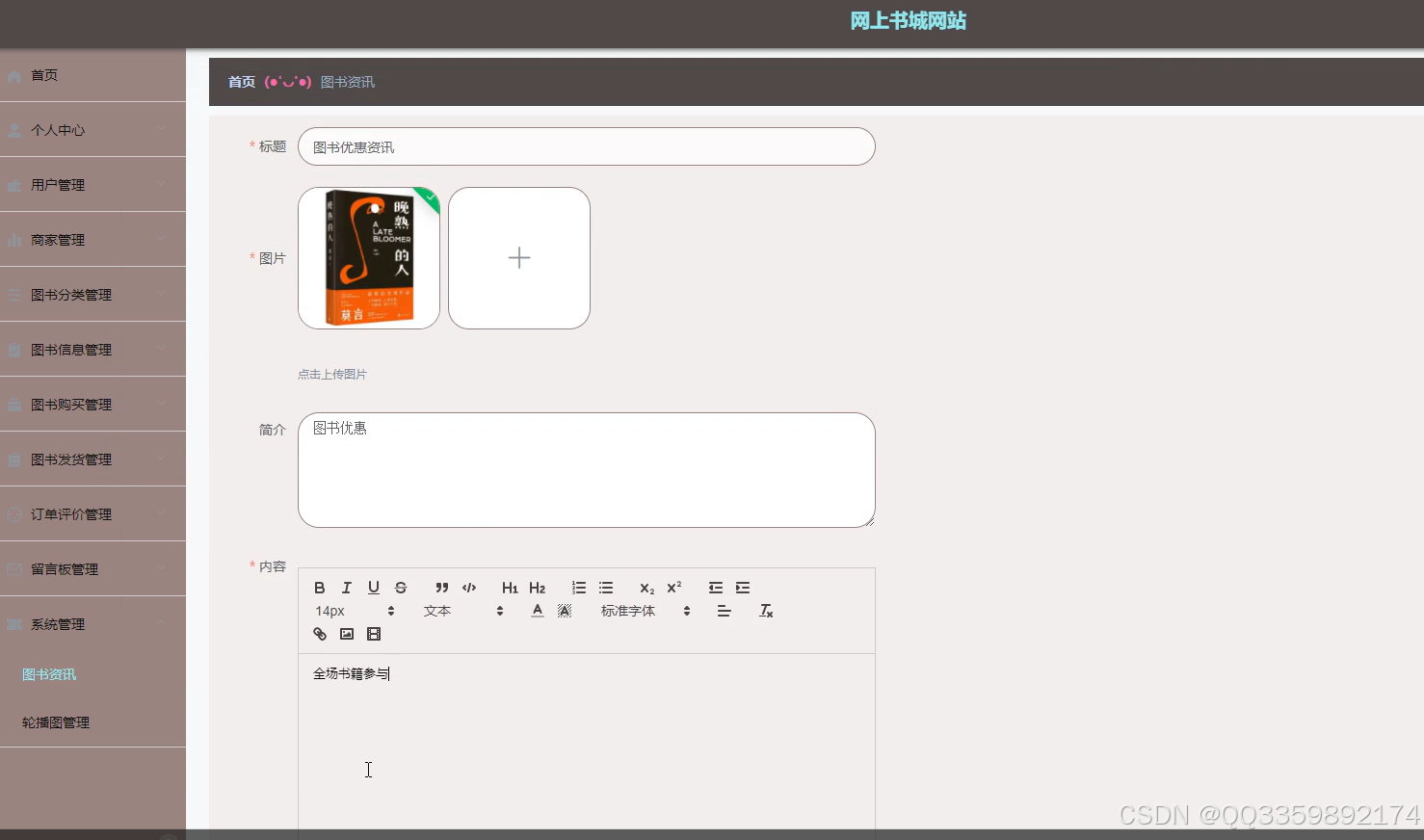Click the 个人中心 user icon in sidebar
Image resolution: width=1424 pixels, height=840 pixels.
[x=14, y=130]
